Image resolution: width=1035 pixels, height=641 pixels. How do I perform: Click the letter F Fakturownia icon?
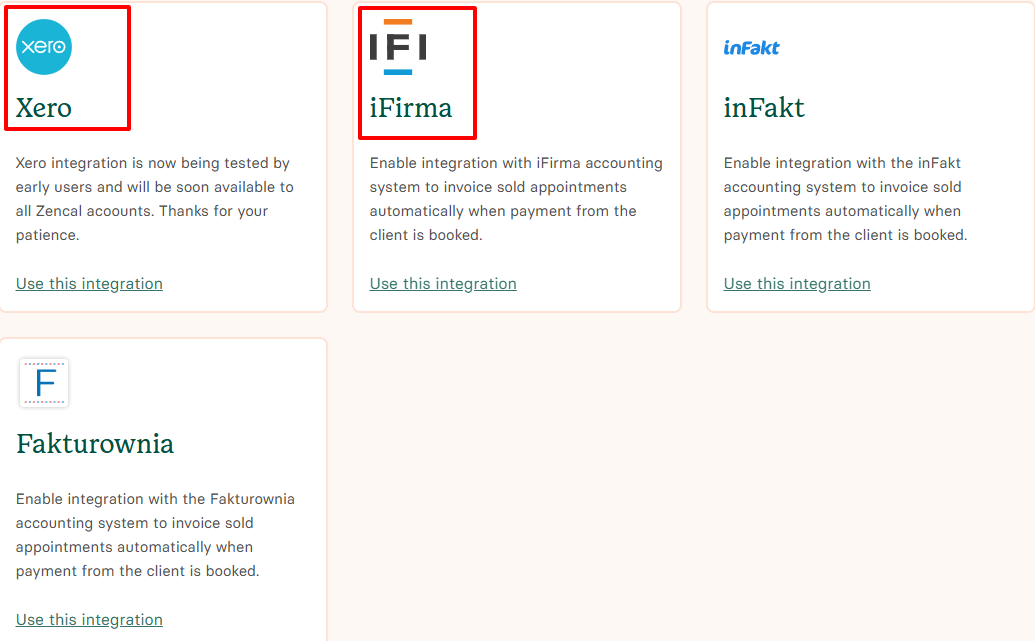pyautogui.click(x=43, y=382)
